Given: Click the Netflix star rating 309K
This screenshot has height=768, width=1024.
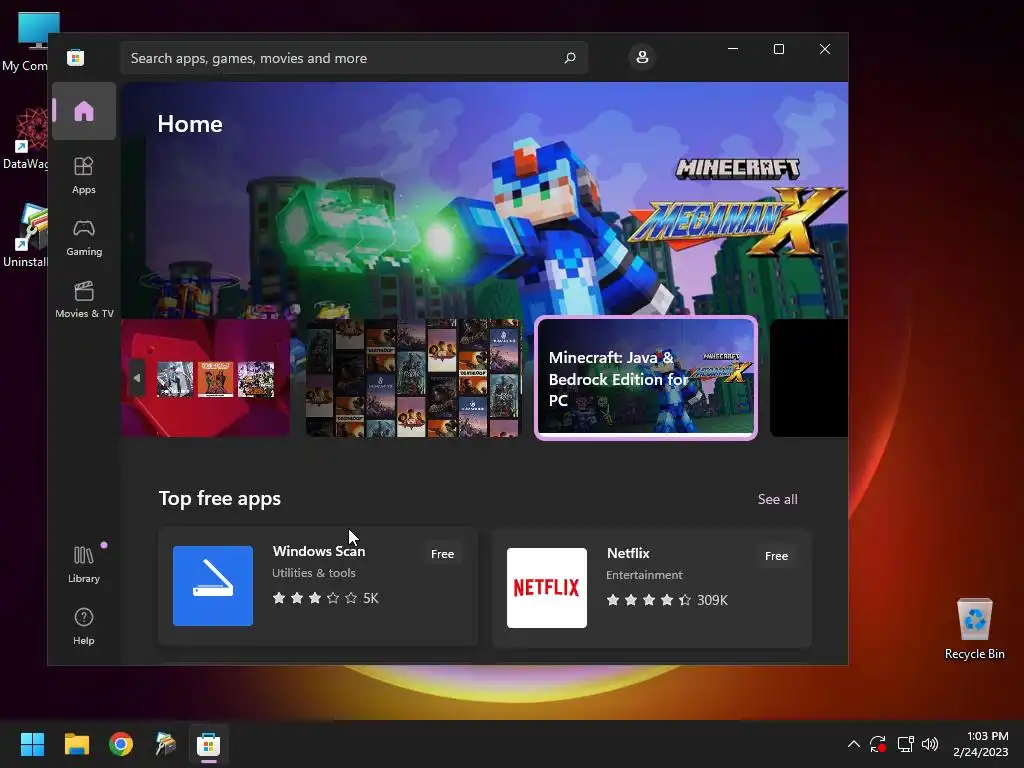Looking at the screenshot, I should click(x=667, y=600).
